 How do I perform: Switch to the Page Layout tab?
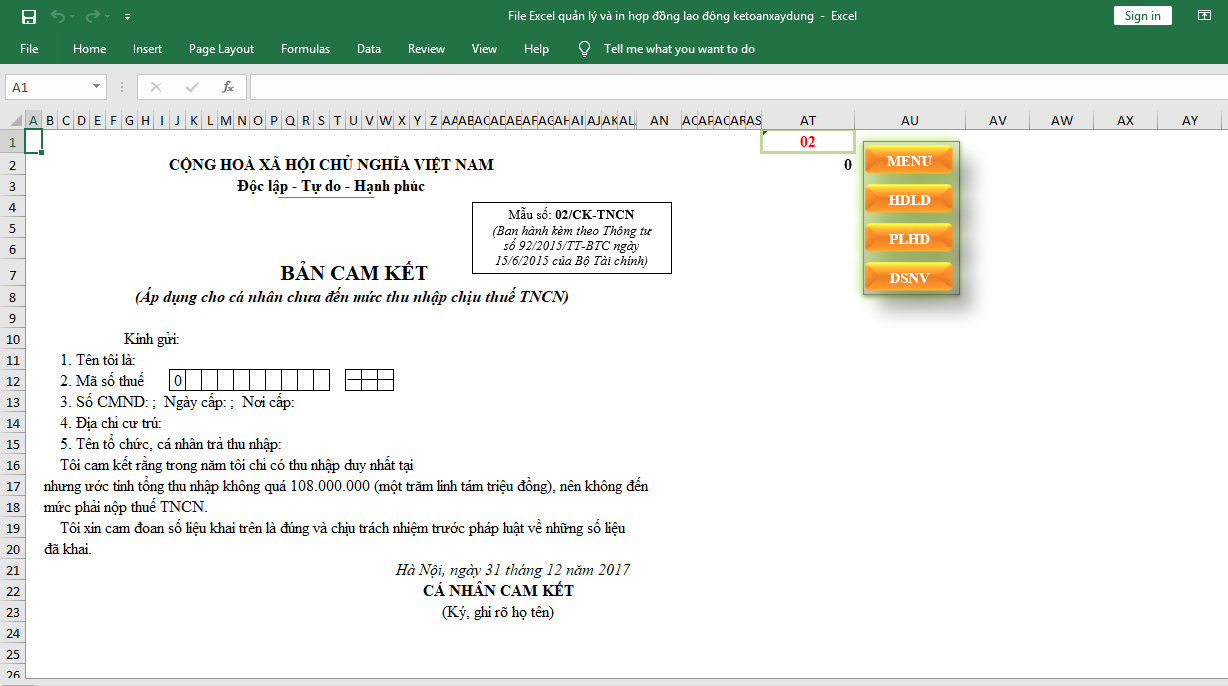(221, 49)
